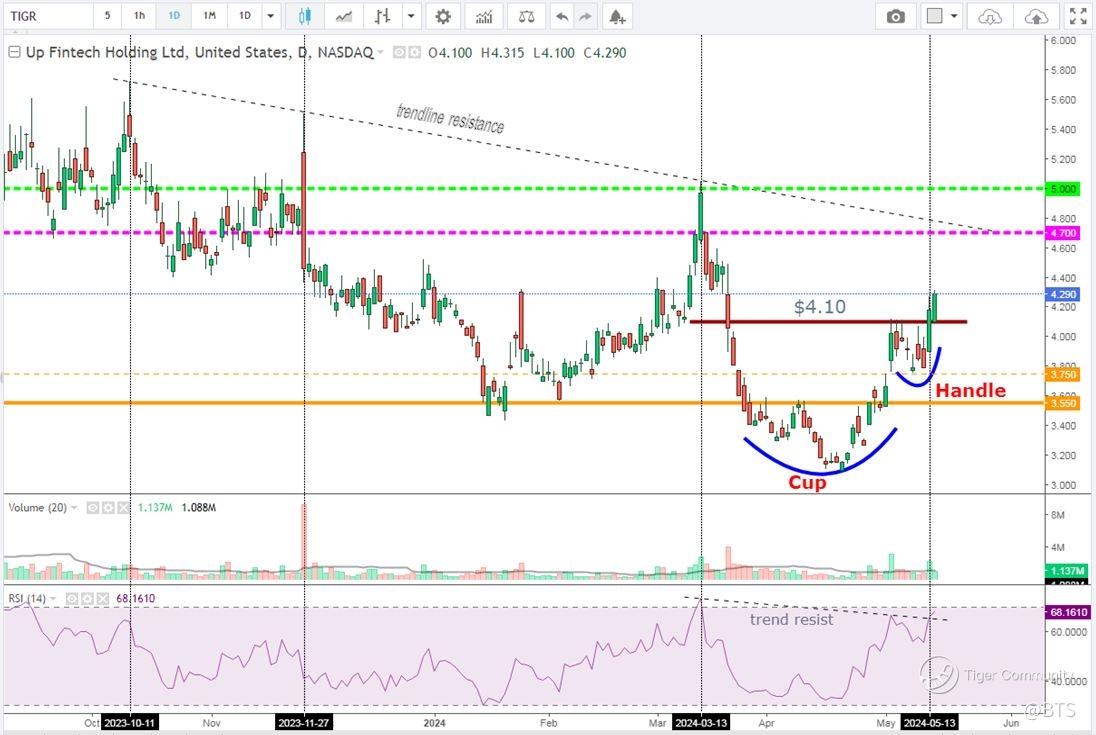1096x735 pixels.
Task: Select the 'trend resist' label in RSI pane
Action: point(791,620)
